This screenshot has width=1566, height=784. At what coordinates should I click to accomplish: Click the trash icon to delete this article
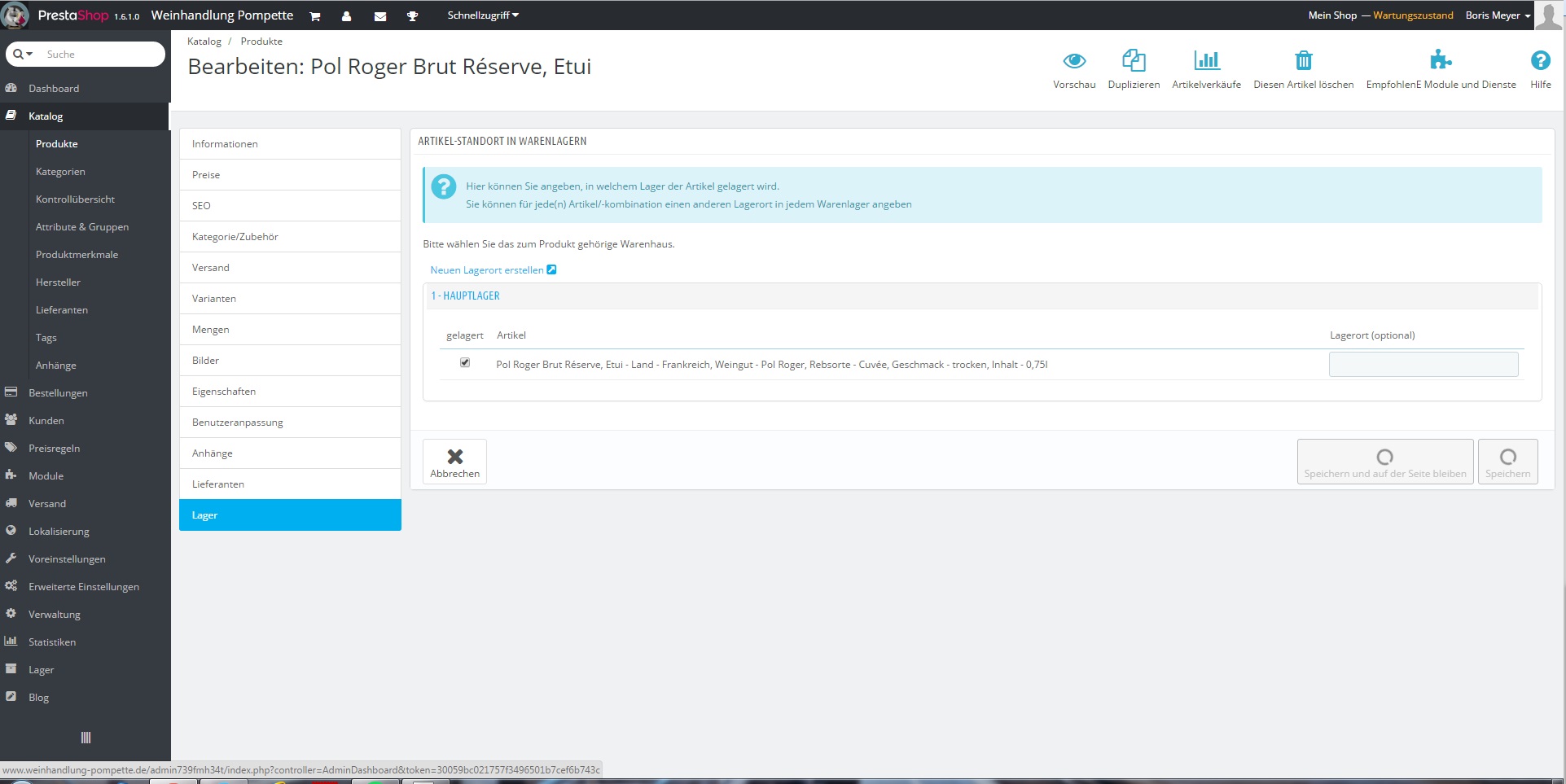click(x=1304, y=60)
